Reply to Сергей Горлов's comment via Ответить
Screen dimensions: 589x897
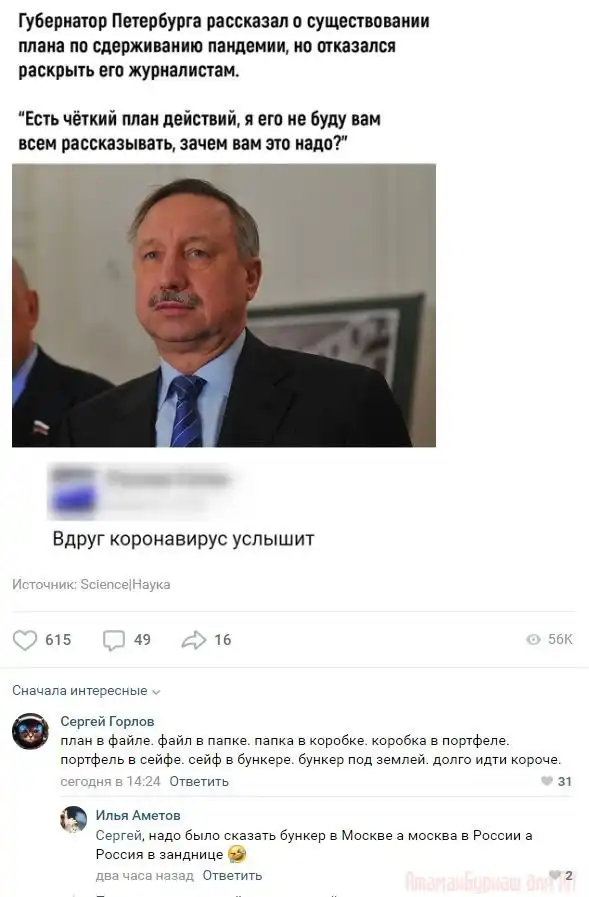(x=199, y=781)
